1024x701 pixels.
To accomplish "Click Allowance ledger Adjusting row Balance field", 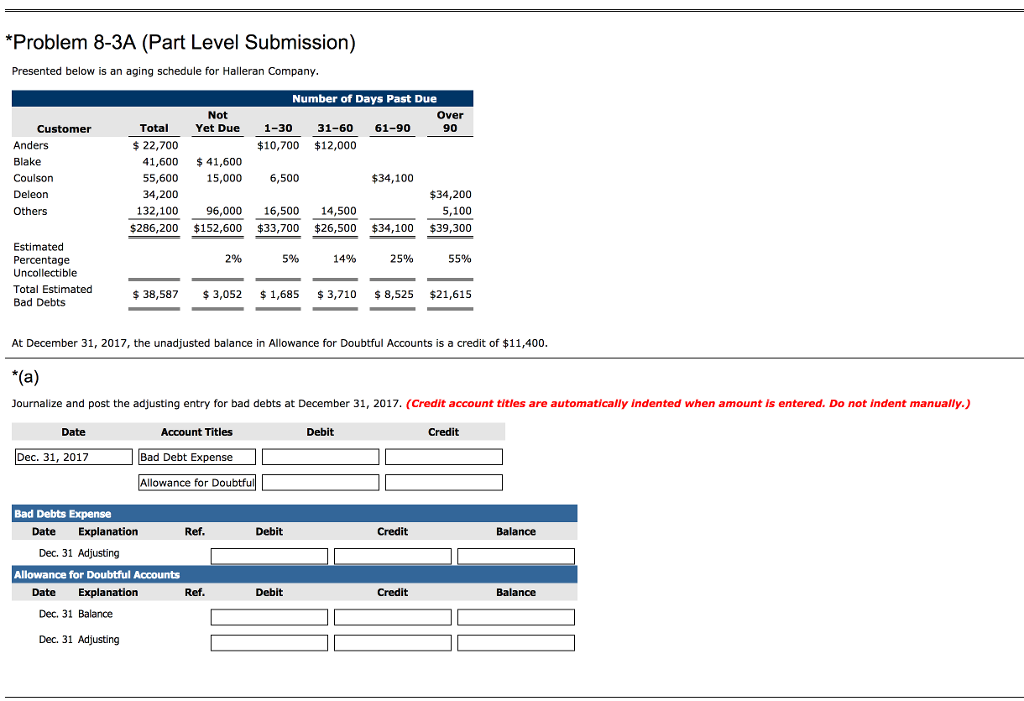I will point(516,643).
